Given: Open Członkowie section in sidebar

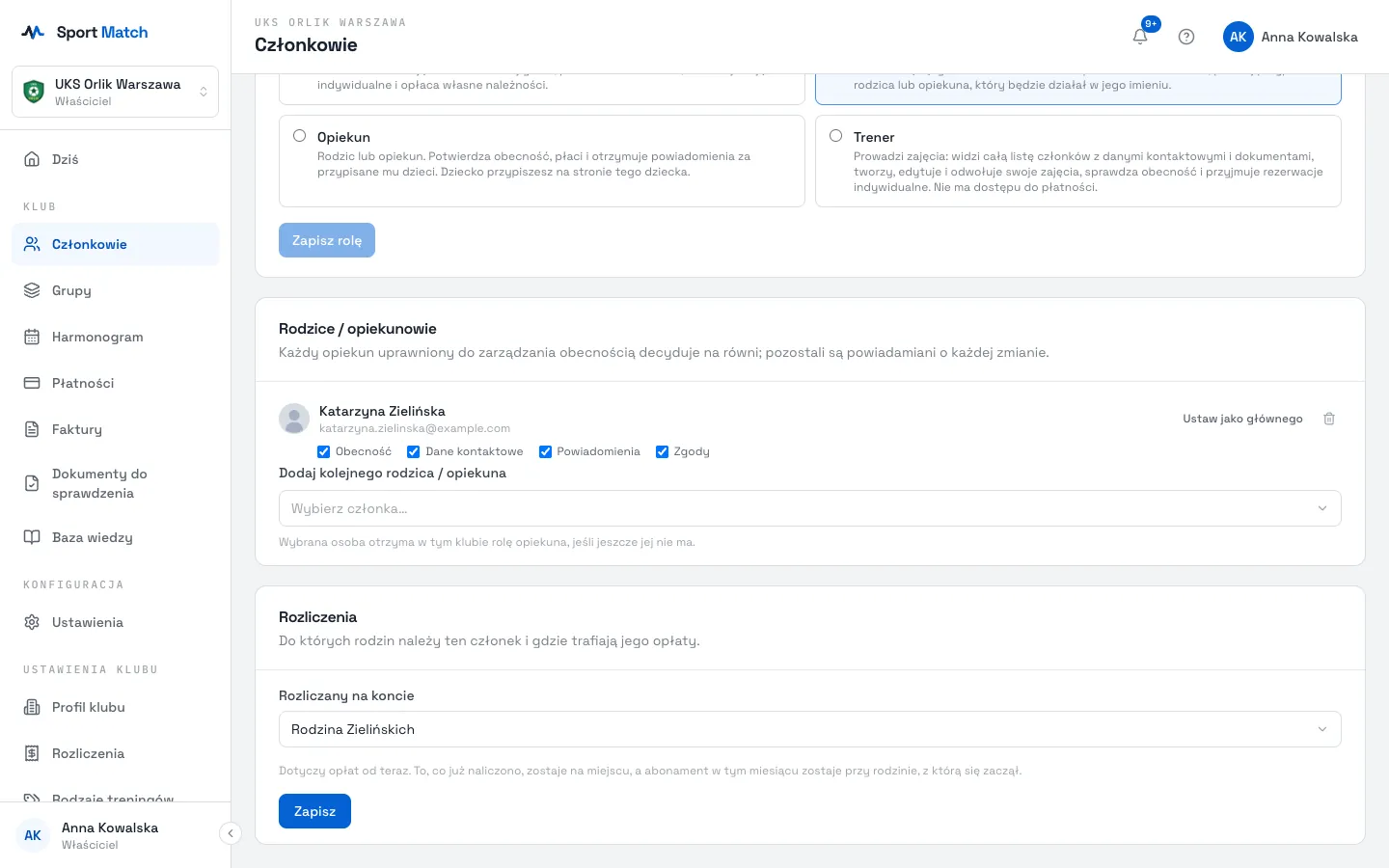Looking at the screenshot, I should 116,244.
